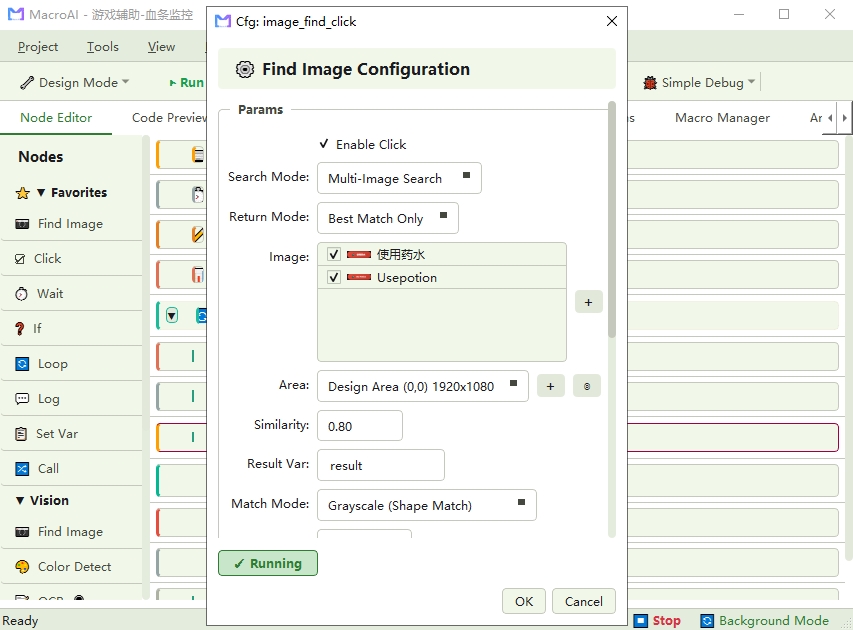Click the 使用药水 image thumbnail
Image resolution: width=853 pixels, height=630 pixels.
[359, 255]
